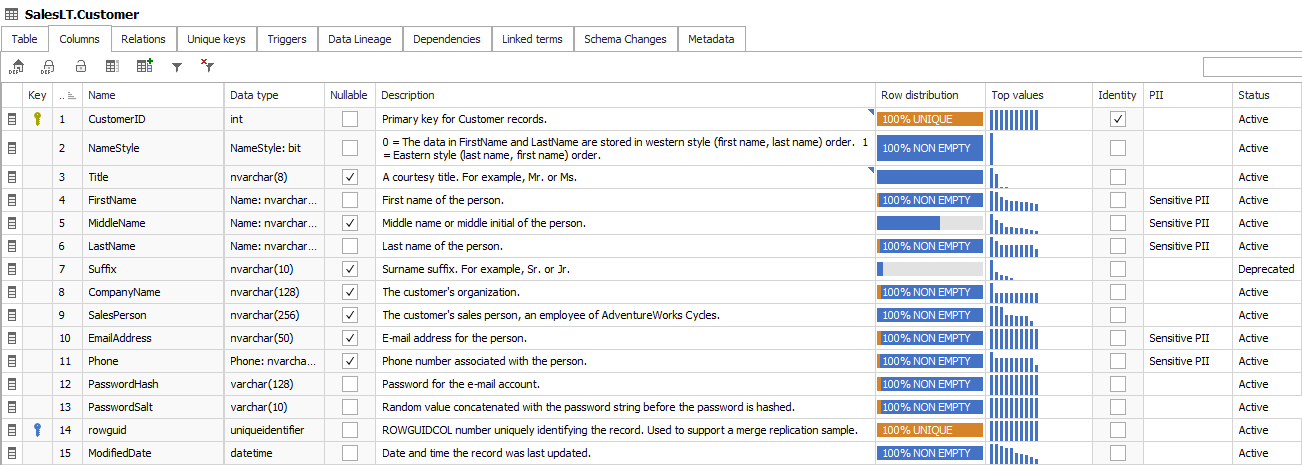Click the orange 100% UNIQUE bar for CustomerID

929,119
